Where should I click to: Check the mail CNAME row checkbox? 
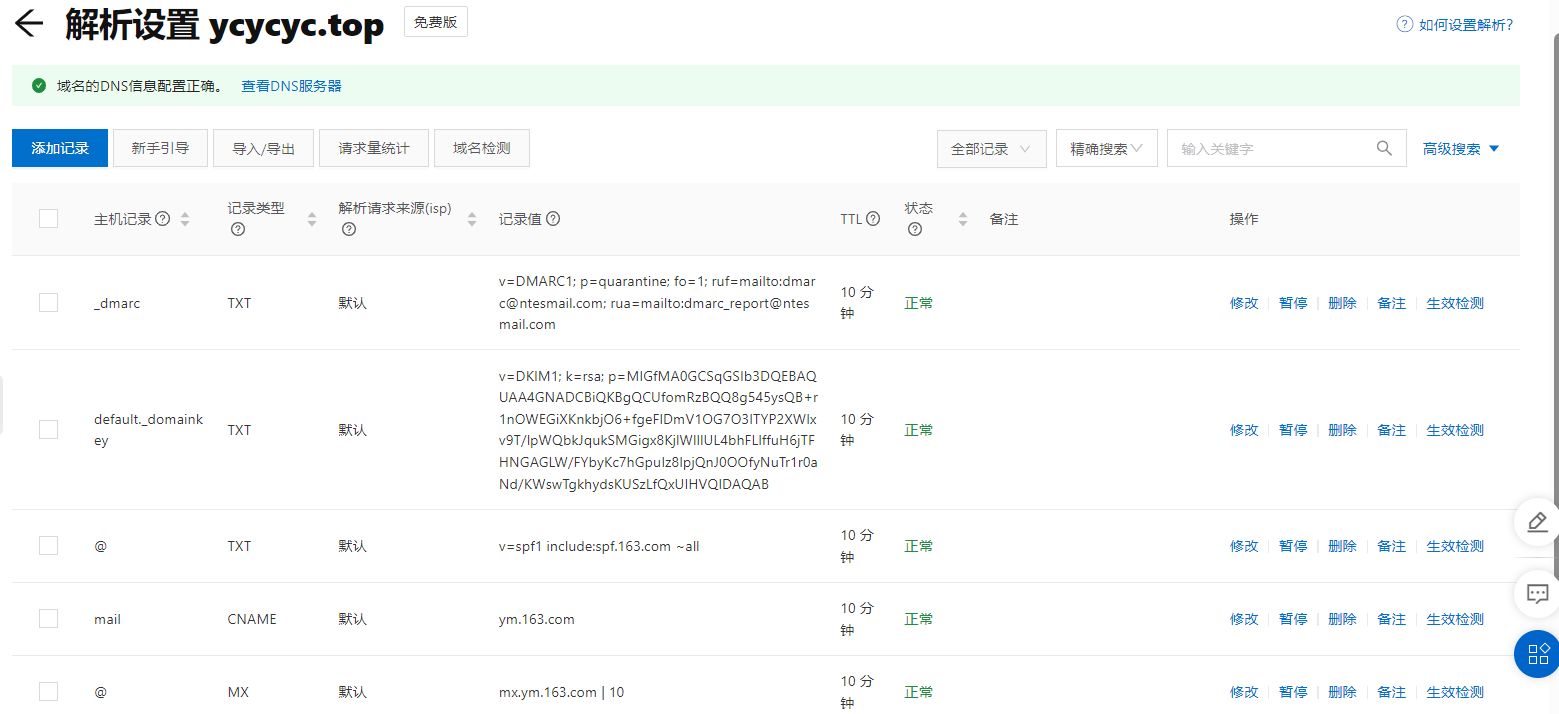[48, 618]
